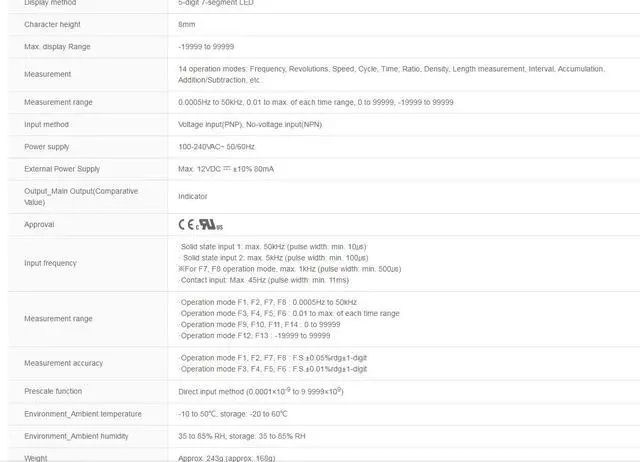Click the Environment_Ambient temperature label
640x462 pixels.
[83, 414]
